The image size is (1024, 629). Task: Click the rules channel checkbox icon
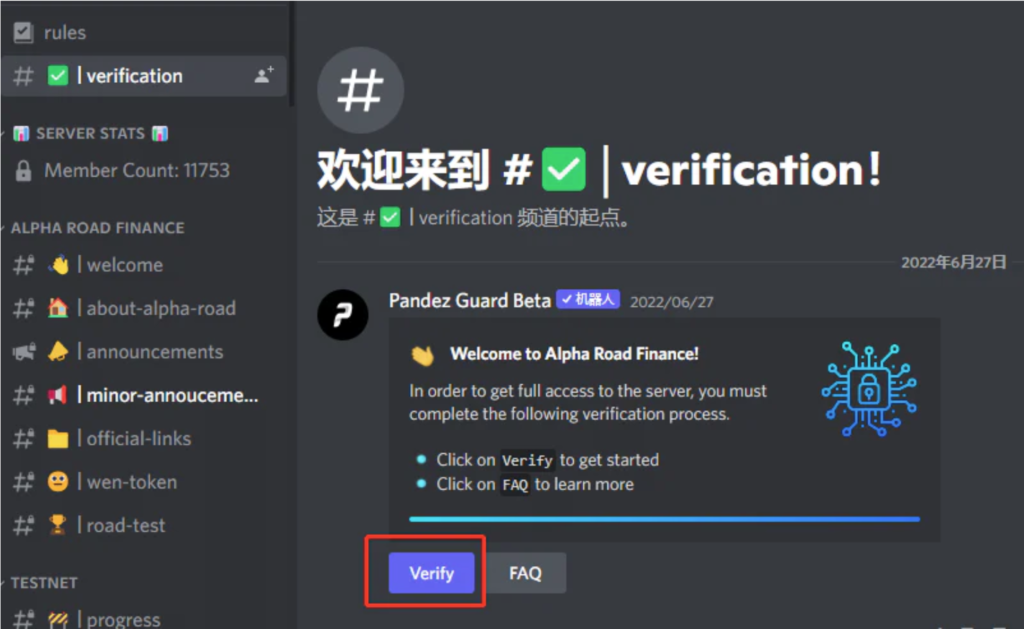tap(24, 32)
